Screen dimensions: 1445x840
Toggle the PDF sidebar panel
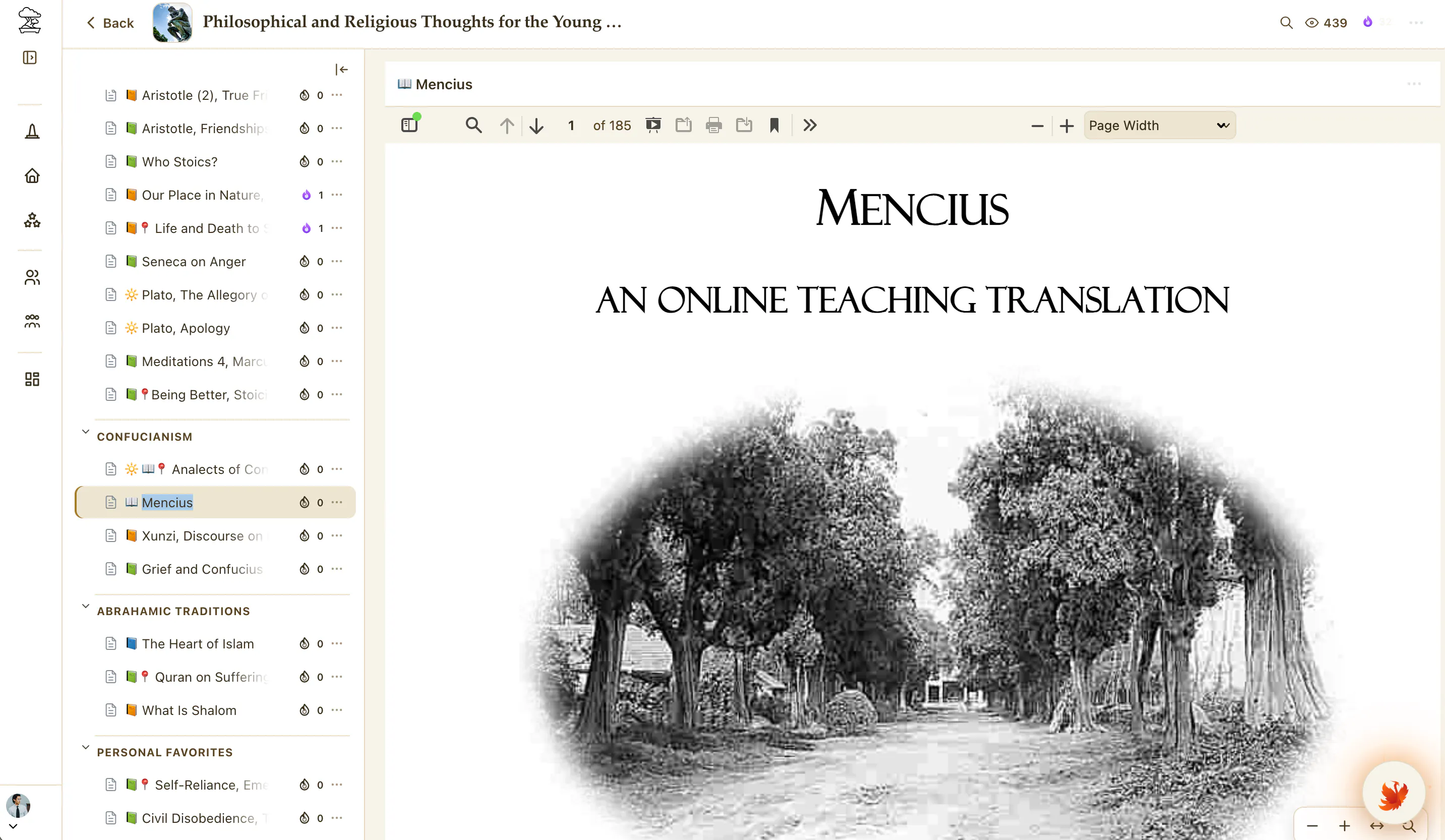pyautogui.click(x=409, y=125)
